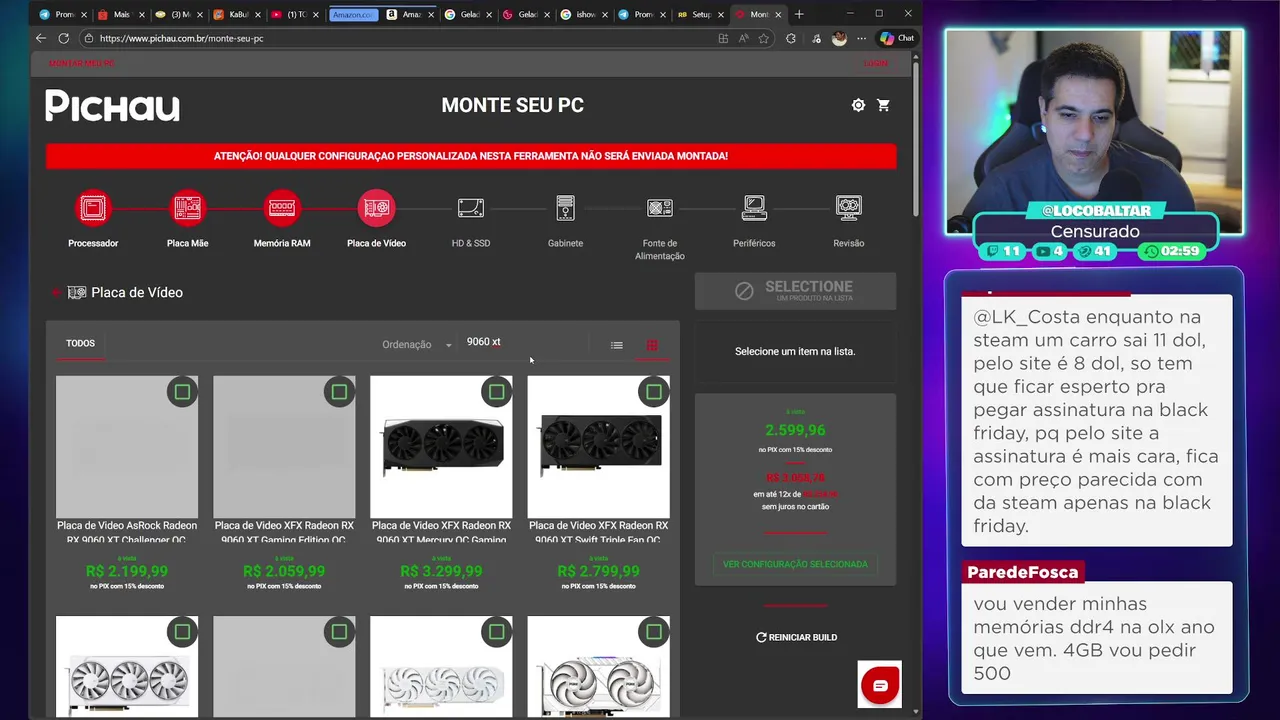Switch to list view layout icon

pyautogui.click(x=617, y=345)
